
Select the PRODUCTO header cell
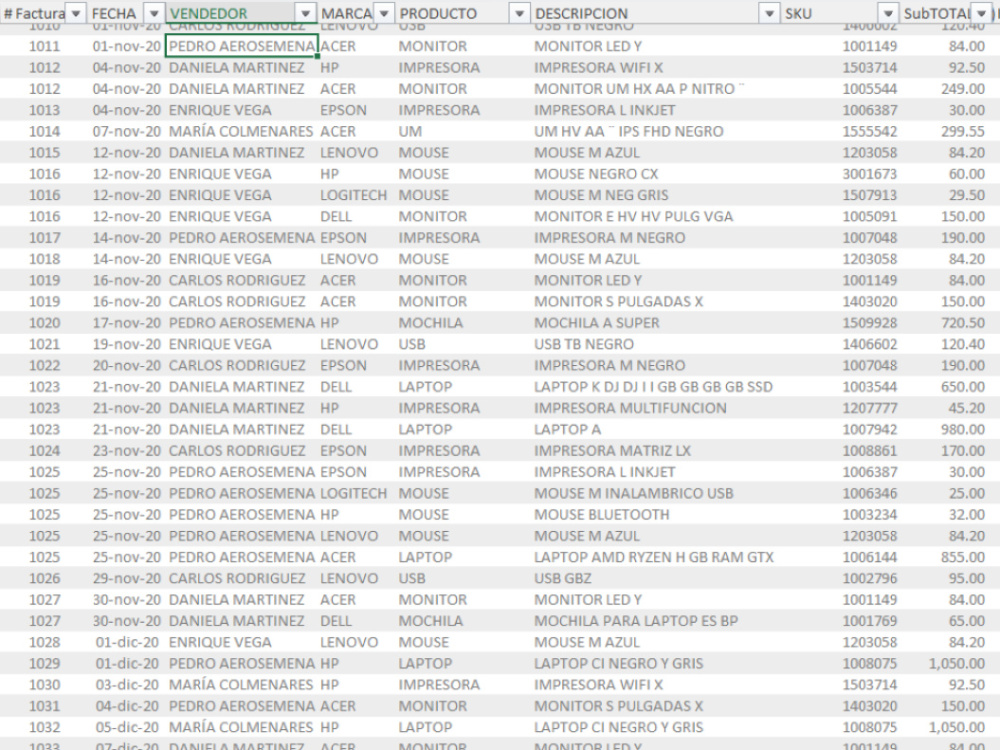coord(463,13)
